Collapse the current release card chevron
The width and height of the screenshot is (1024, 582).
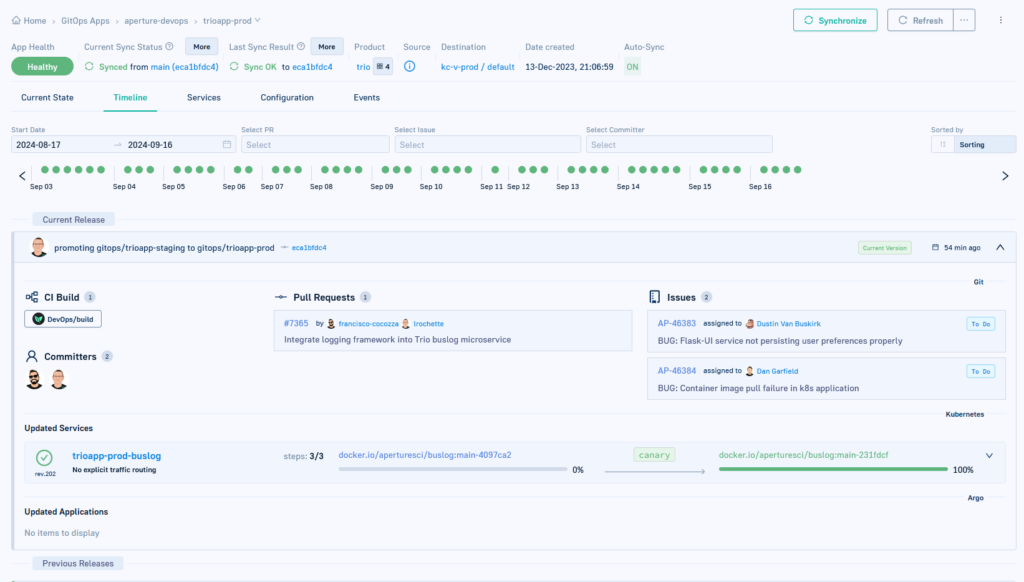[1000, 247]
